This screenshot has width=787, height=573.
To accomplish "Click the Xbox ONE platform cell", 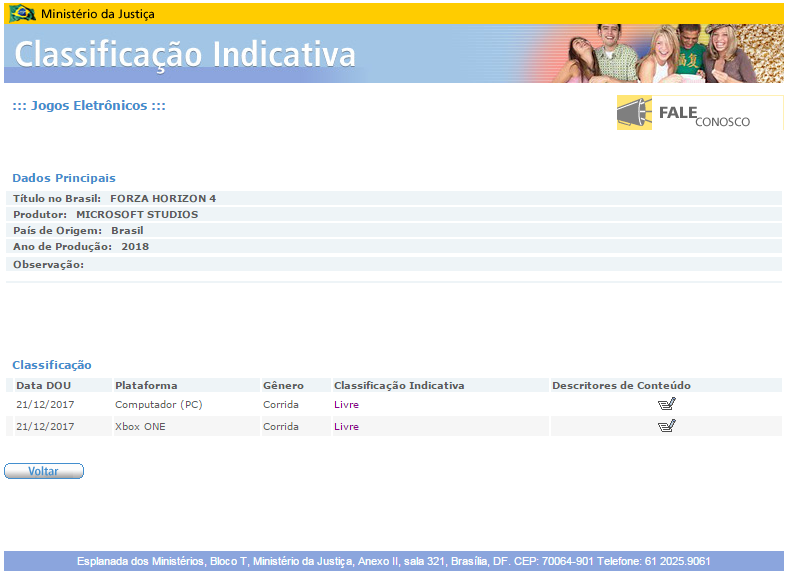I will pos(140,427).
